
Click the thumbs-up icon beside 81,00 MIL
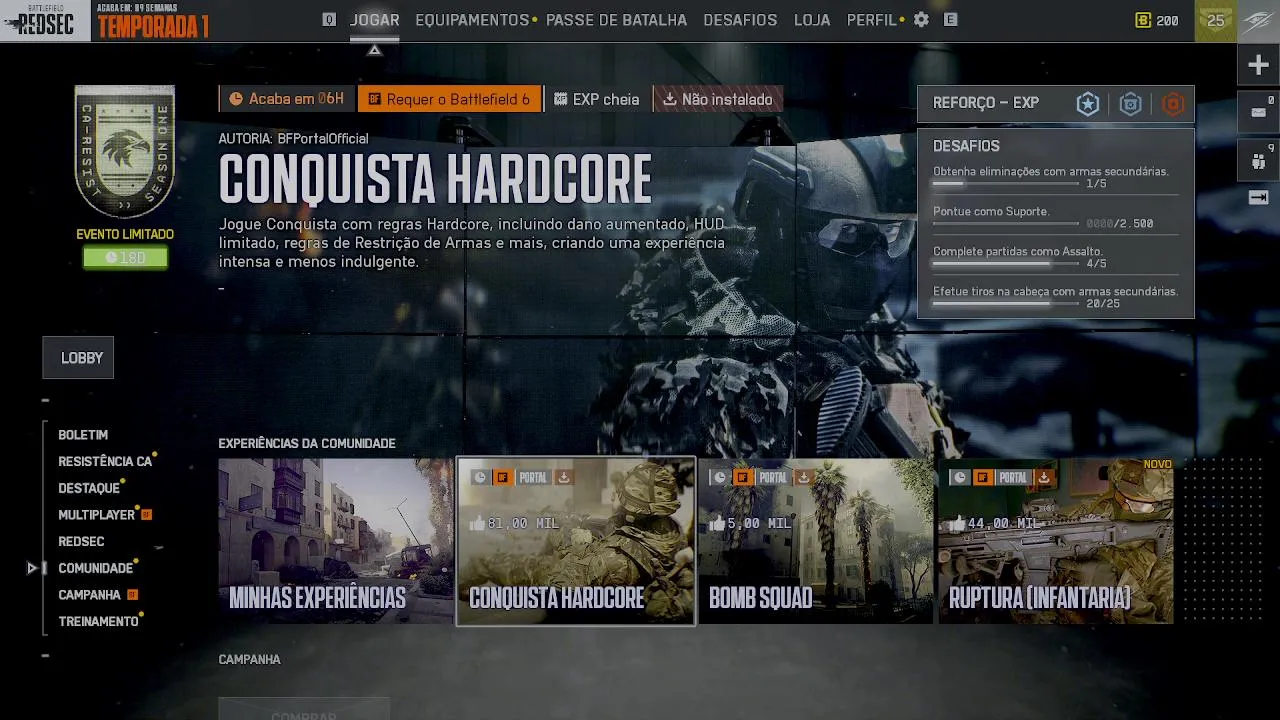[477, 523]
